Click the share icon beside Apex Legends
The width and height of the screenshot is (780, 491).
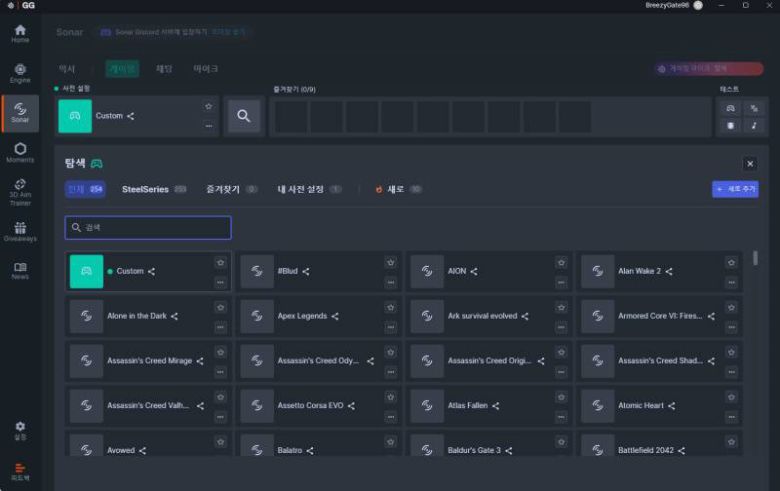(x=335, y=316)
